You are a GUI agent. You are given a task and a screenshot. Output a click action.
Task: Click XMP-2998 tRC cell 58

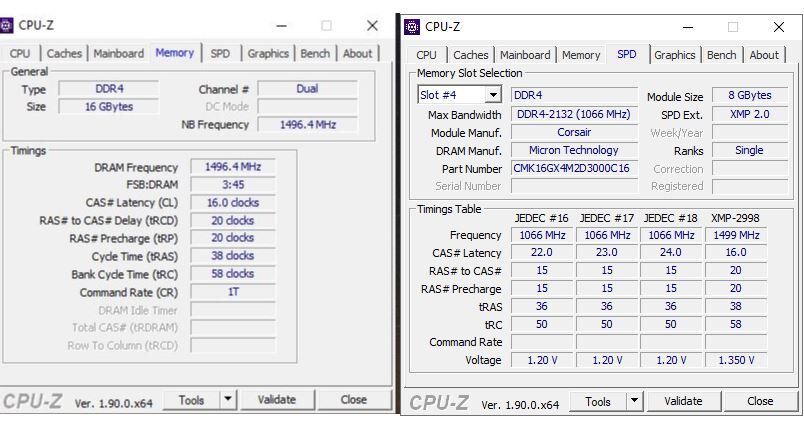pyautogui.click(x=736, y=324)
